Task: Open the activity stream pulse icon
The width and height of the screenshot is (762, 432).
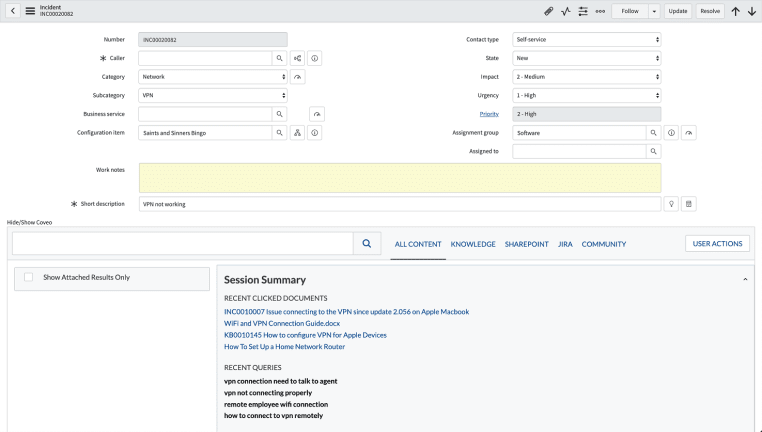Action: (566, 11)
